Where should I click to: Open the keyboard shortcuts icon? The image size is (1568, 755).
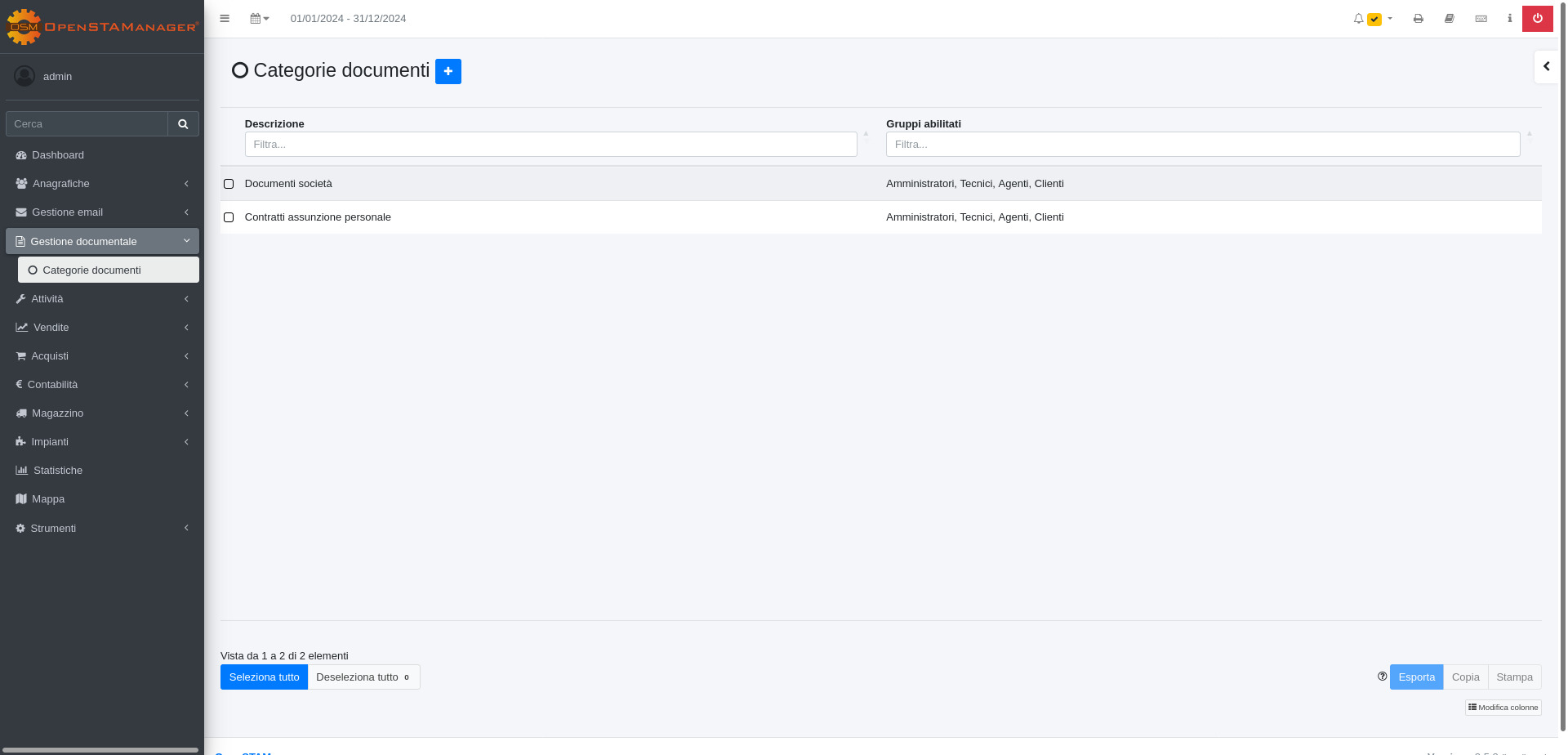tap(1481, 18)
